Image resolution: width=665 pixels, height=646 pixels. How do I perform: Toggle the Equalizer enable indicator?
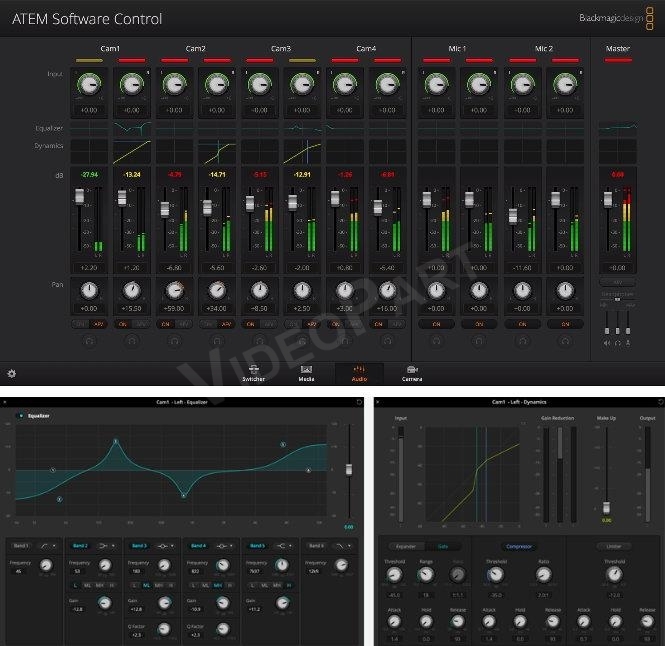(x=21, y=416)
